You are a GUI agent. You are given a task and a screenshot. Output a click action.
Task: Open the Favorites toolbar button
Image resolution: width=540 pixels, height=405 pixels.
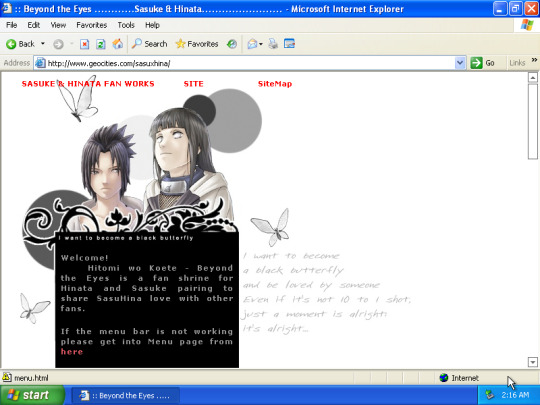click(197, 44)
